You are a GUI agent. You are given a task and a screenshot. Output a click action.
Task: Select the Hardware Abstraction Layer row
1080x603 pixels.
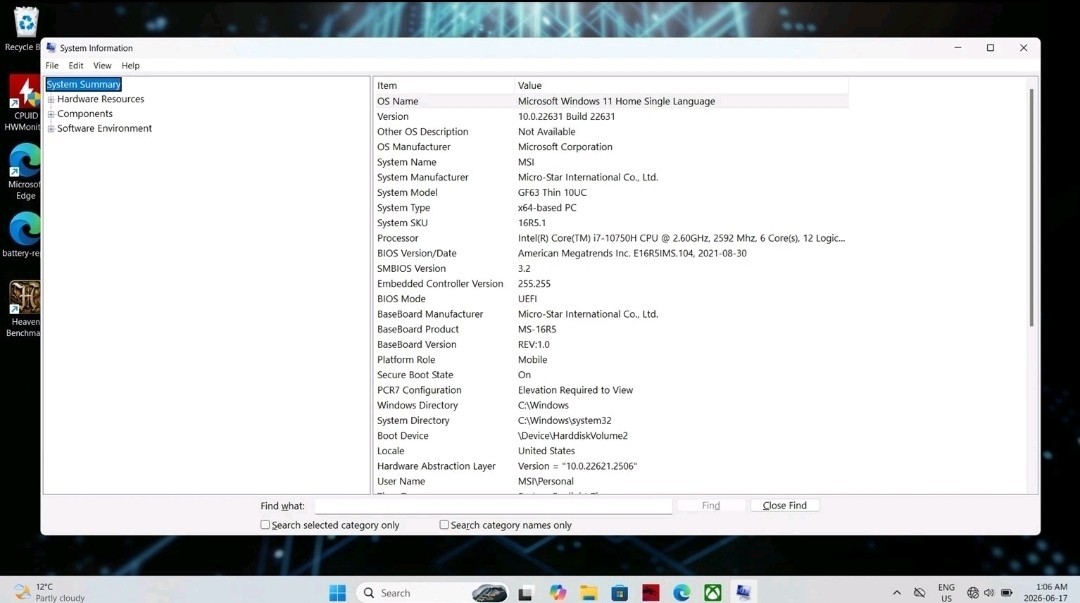pyautogui.click(x=611, y=466)
